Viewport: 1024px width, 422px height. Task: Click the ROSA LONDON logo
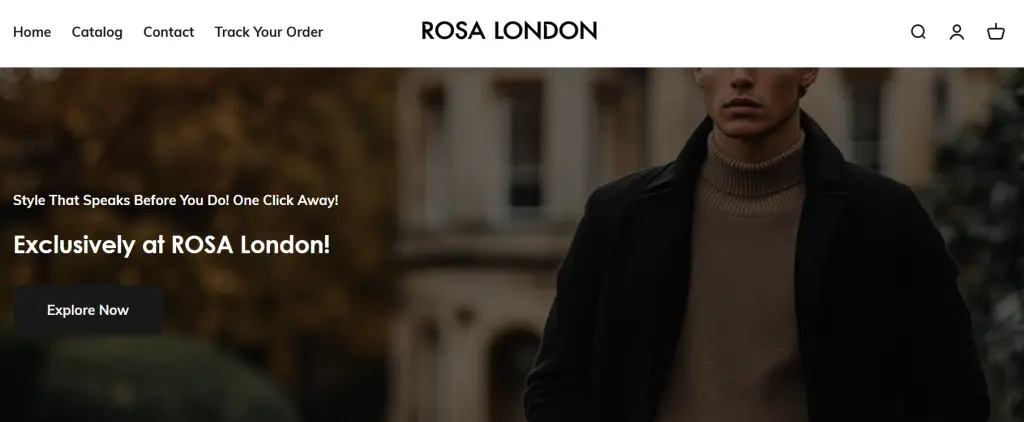pos(509,31)
